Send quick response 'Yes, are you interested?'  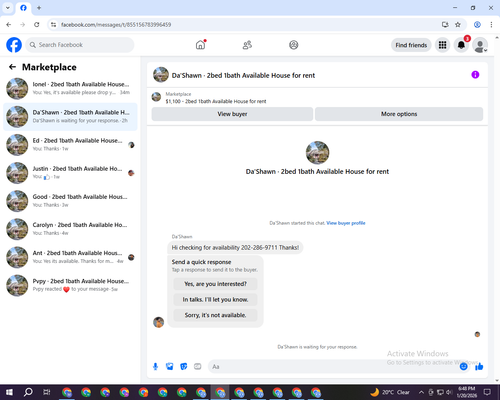(x=215, y=284)
